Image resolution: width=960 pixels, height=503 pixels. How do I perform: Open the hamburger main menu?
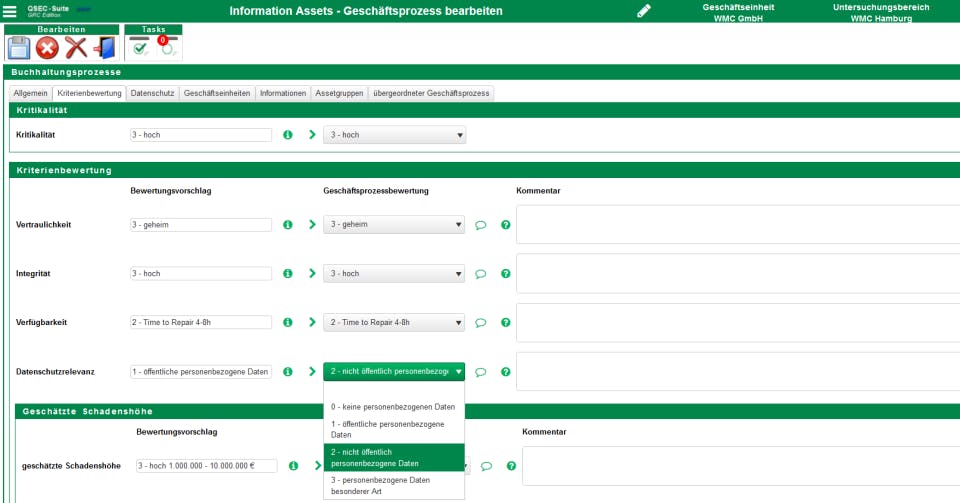pos(10,11)
